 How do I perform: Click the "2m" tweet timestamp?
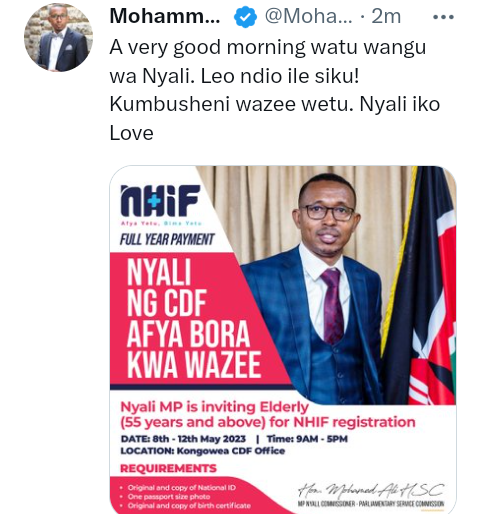[x=386, y=16]
